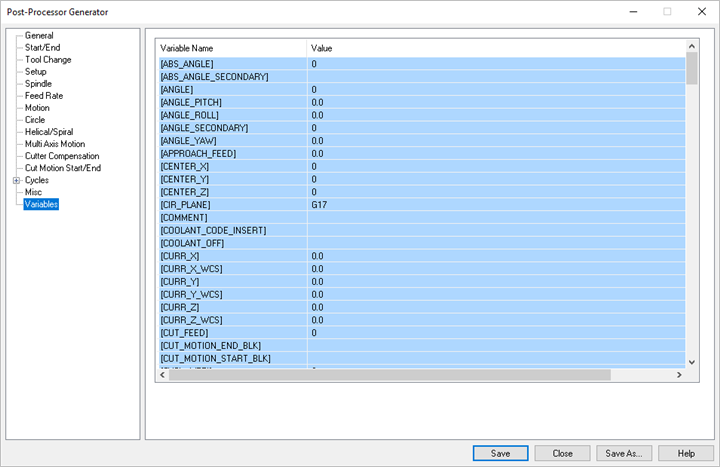Select the [CURR_Z] variable

[x=422, y=308]
